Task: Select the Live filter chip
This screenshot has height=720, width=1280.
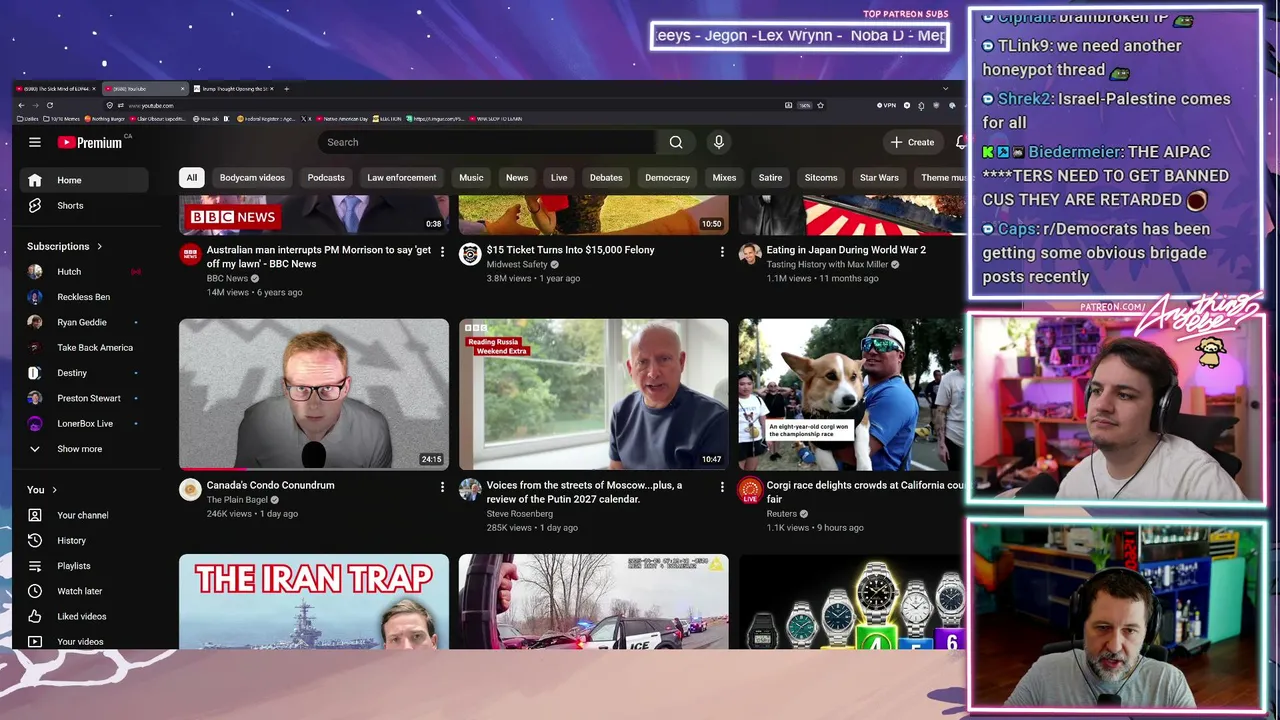Action: tap(559, 178)
